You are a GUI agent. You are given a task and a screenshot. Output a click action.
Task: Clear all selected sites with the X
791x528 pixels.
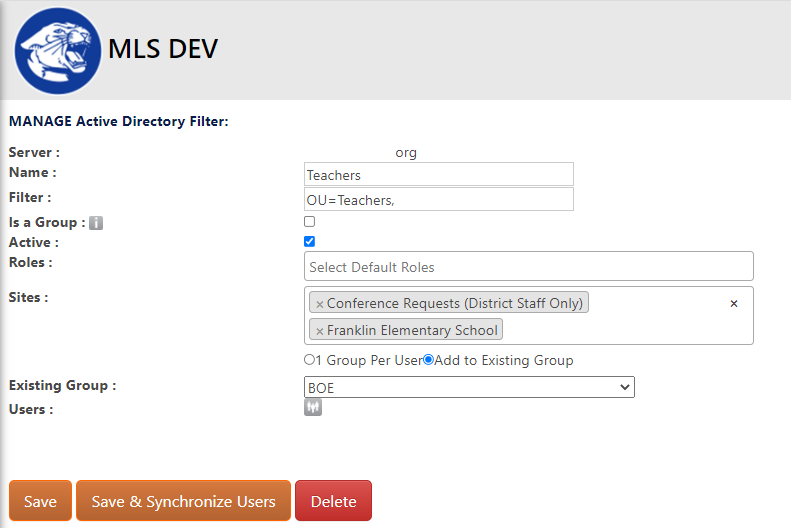click(734, 304)
